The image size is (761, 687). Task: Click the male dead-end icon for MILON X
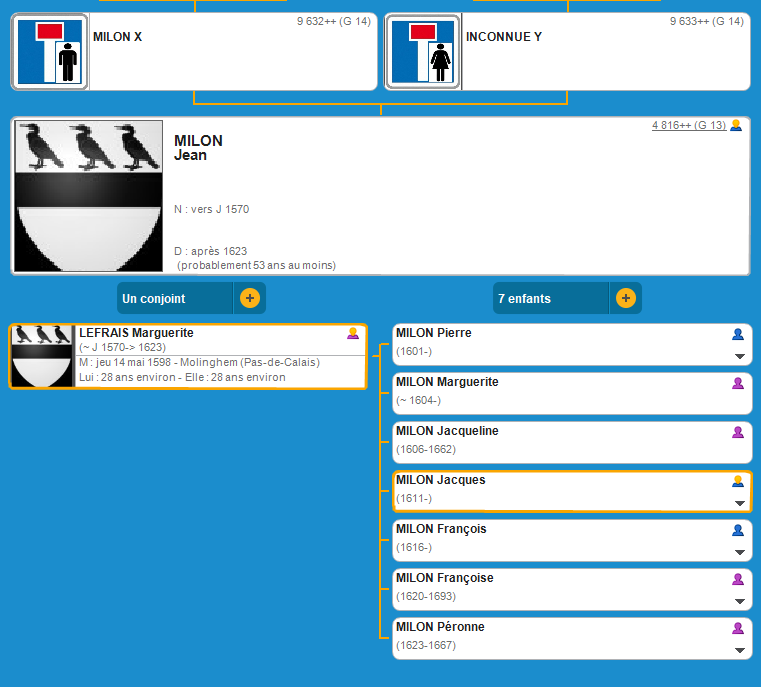coord(49,52)
